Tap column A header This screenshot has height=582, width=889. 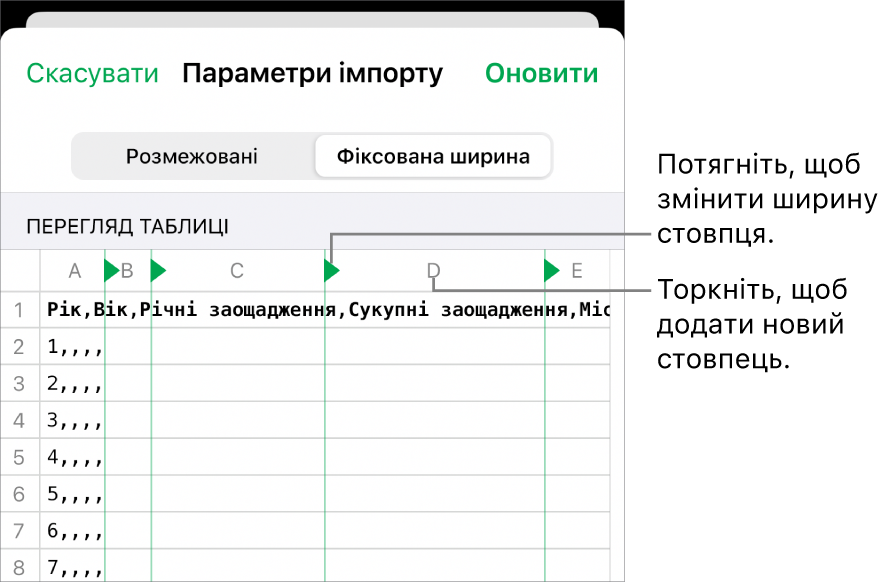click(75, 271)
